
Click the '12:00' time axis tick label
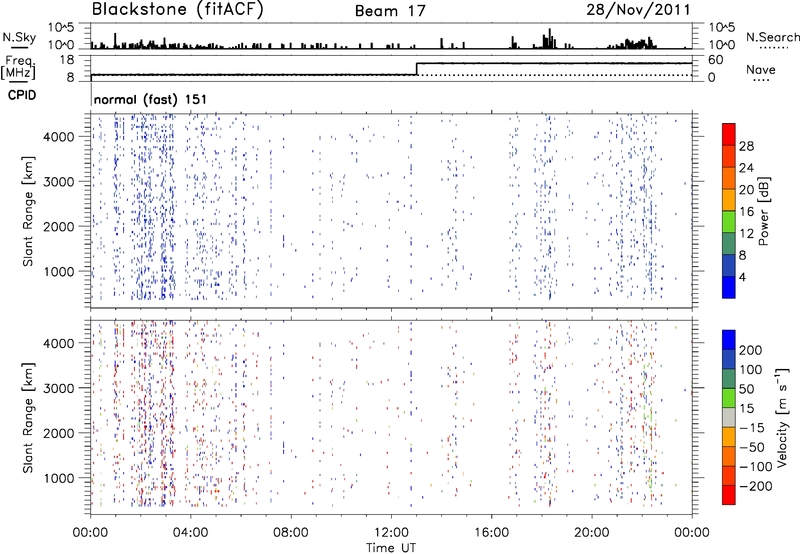[x=391, y=533]
